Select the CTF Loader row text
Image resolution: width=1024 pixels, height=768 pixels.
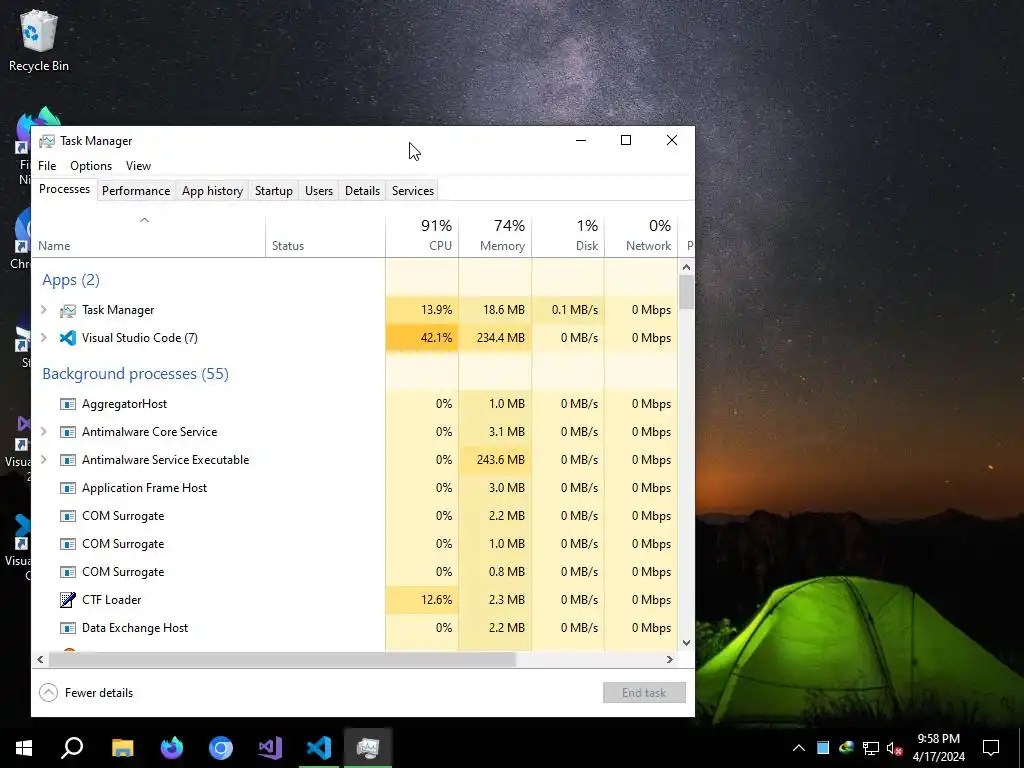[112, 600]
